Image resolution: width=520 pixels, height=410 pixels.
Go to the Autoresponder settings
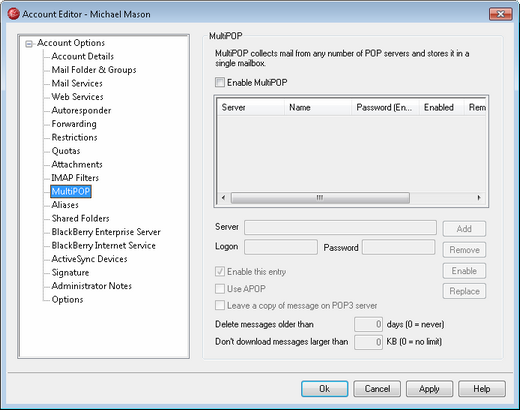click(81, 110)
